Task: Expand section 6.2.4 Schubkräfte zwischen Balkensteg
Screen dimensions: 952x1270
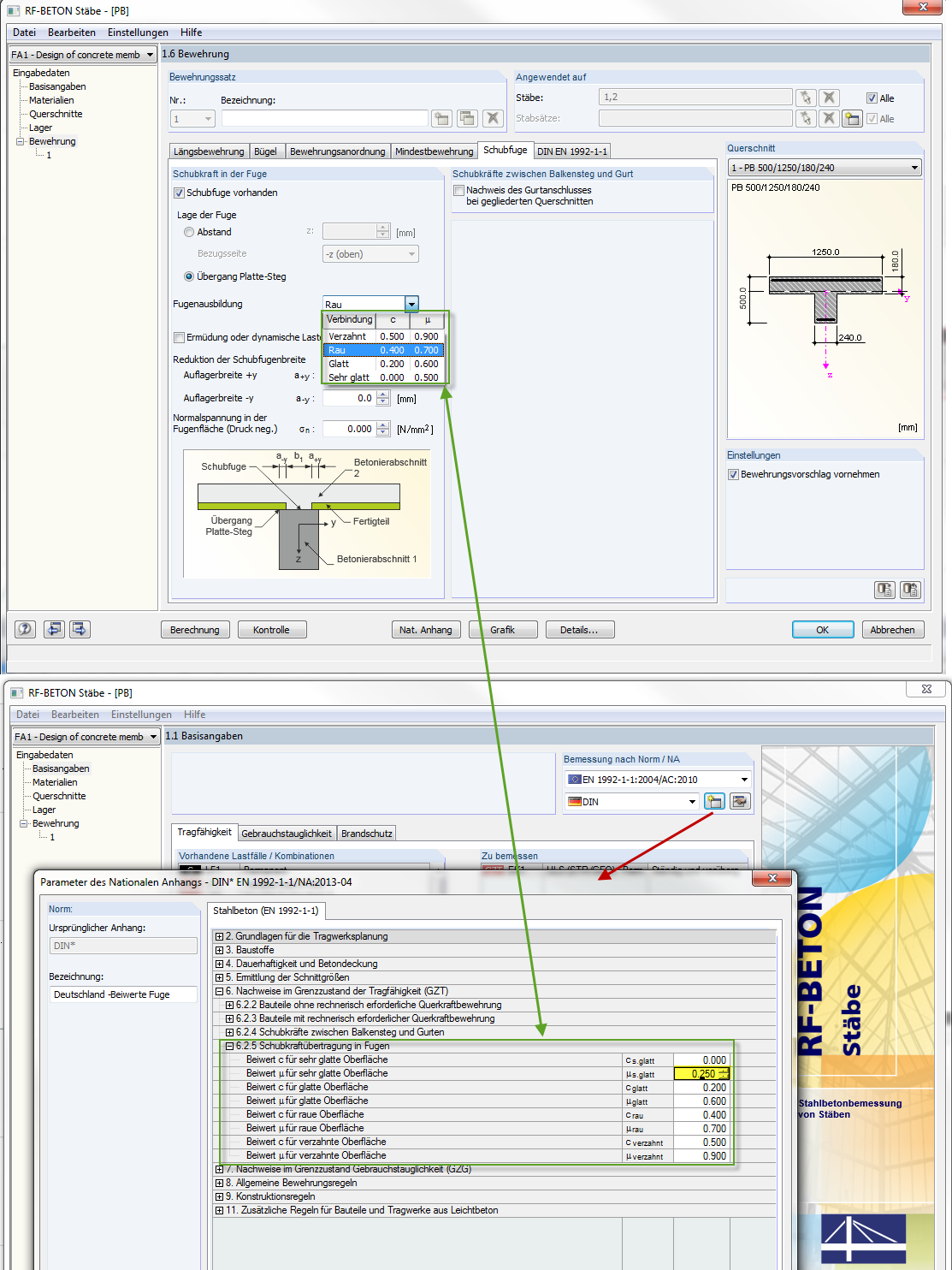Action: 229,1032
